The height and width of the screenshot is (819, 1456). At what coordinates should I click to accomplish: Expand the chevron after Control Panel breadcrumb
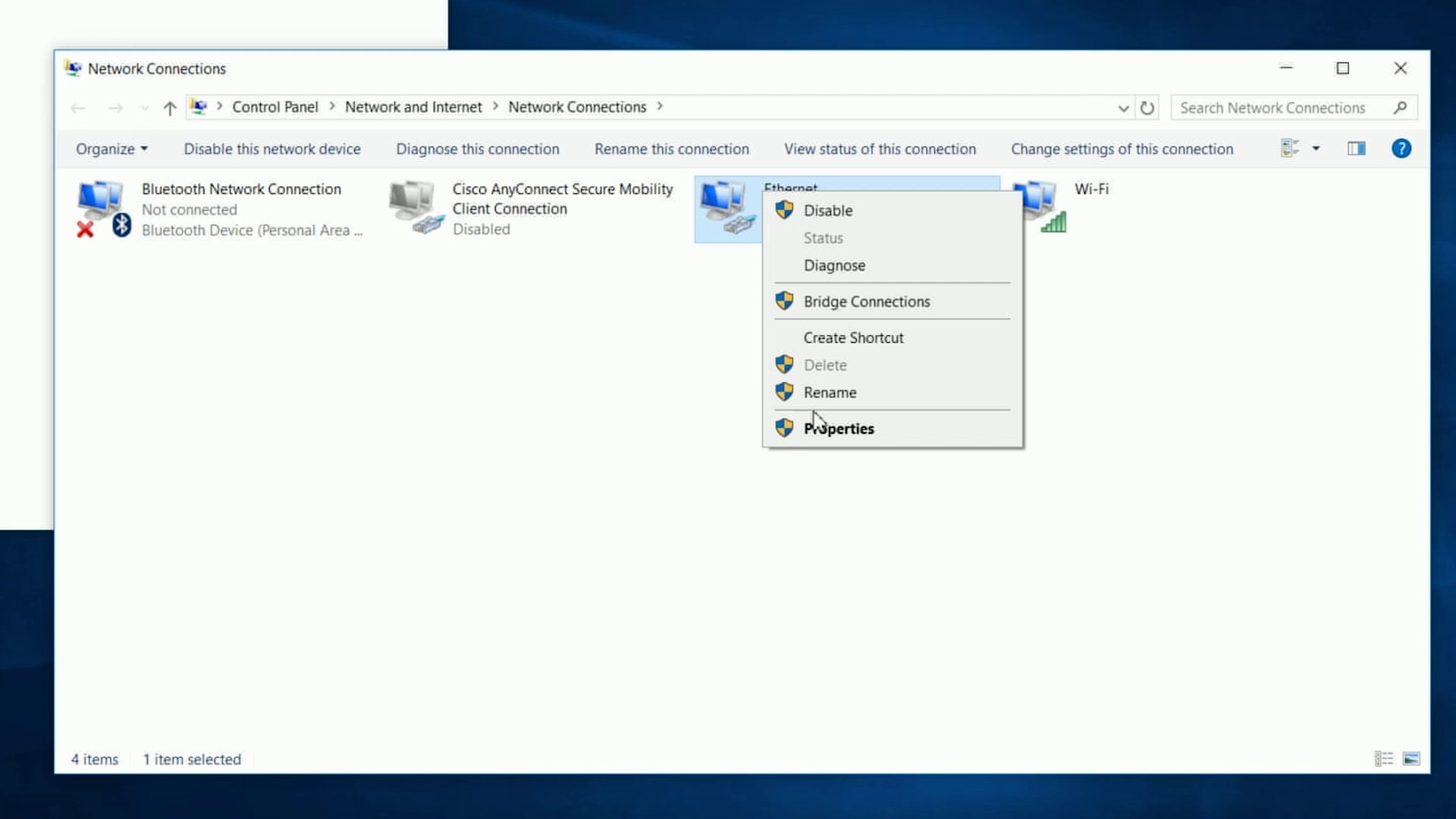point(331,107)
